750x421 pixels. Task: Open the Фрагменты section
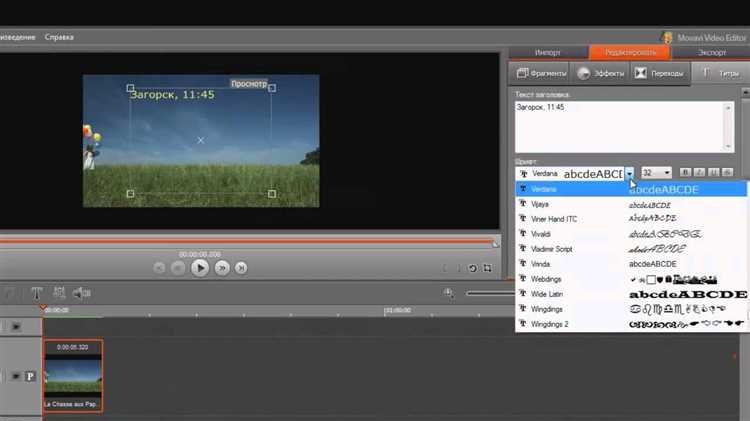541,73
